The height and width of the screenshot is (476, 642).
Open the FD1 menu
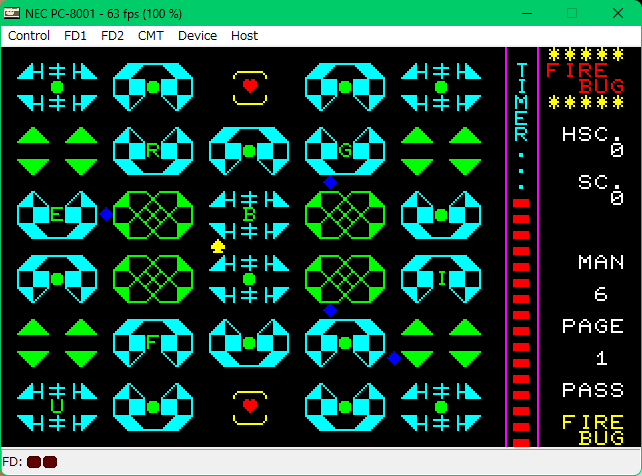75,36
